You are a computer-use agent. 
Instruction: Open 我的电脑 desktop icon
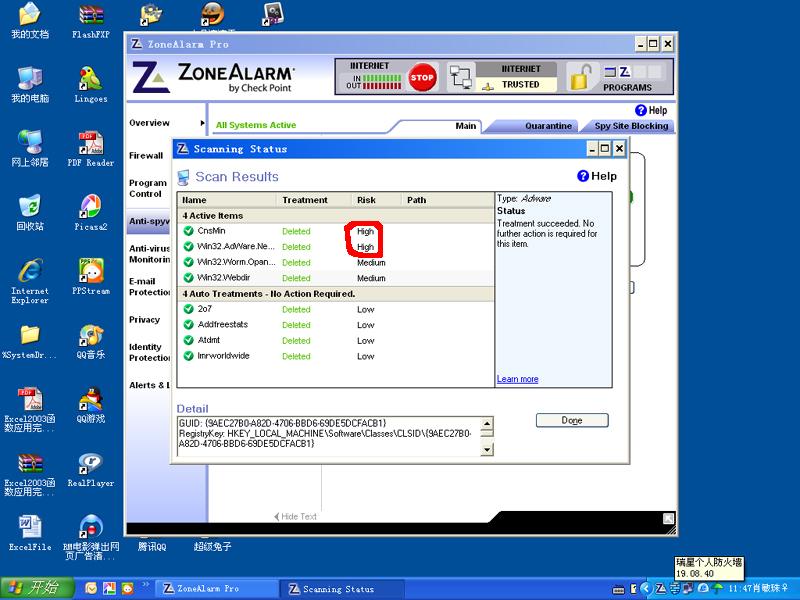[30, 84]
